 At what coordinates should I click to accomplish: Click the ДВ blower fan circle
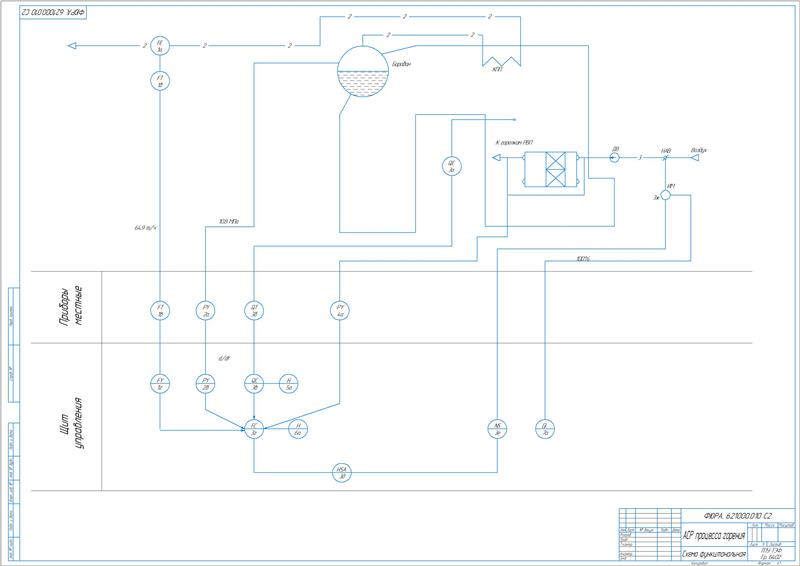[615, 158]
